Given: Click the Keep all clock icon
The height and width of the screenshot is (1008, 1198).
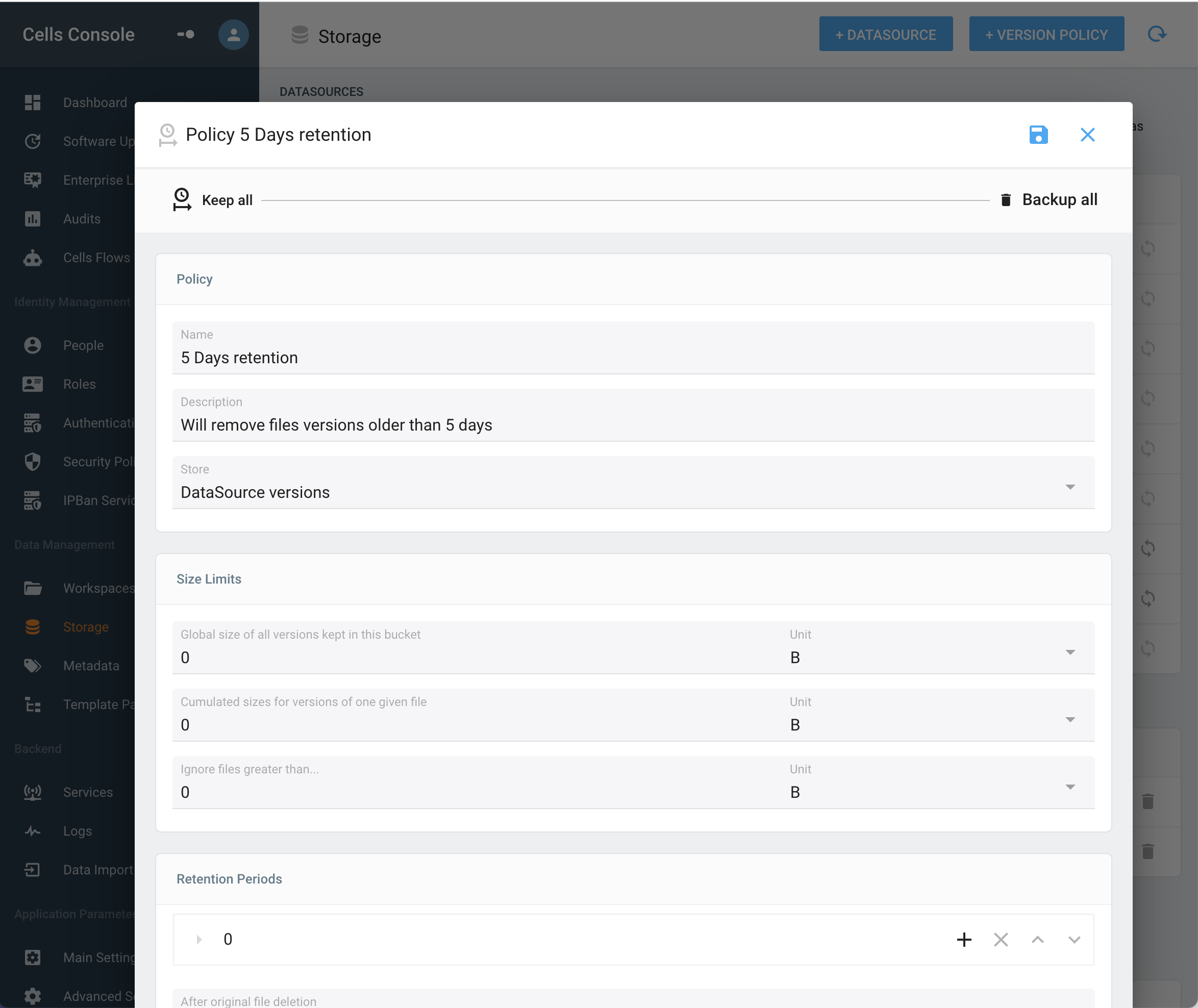Looking at the screenshot, I should pos(182,199).
